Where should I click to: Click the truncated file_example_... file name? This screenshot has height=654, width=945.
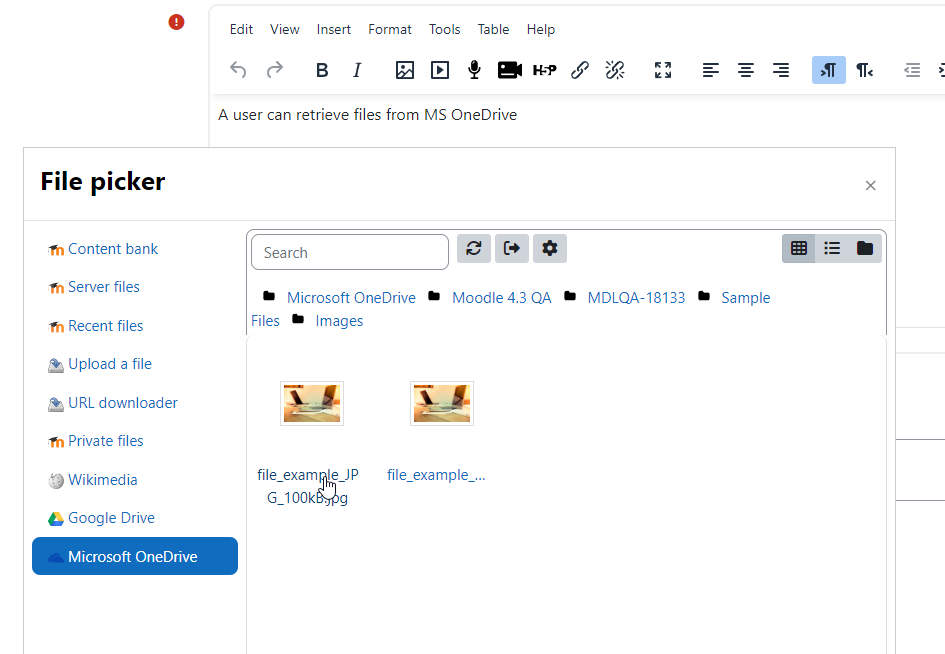[x=436, y=475]
